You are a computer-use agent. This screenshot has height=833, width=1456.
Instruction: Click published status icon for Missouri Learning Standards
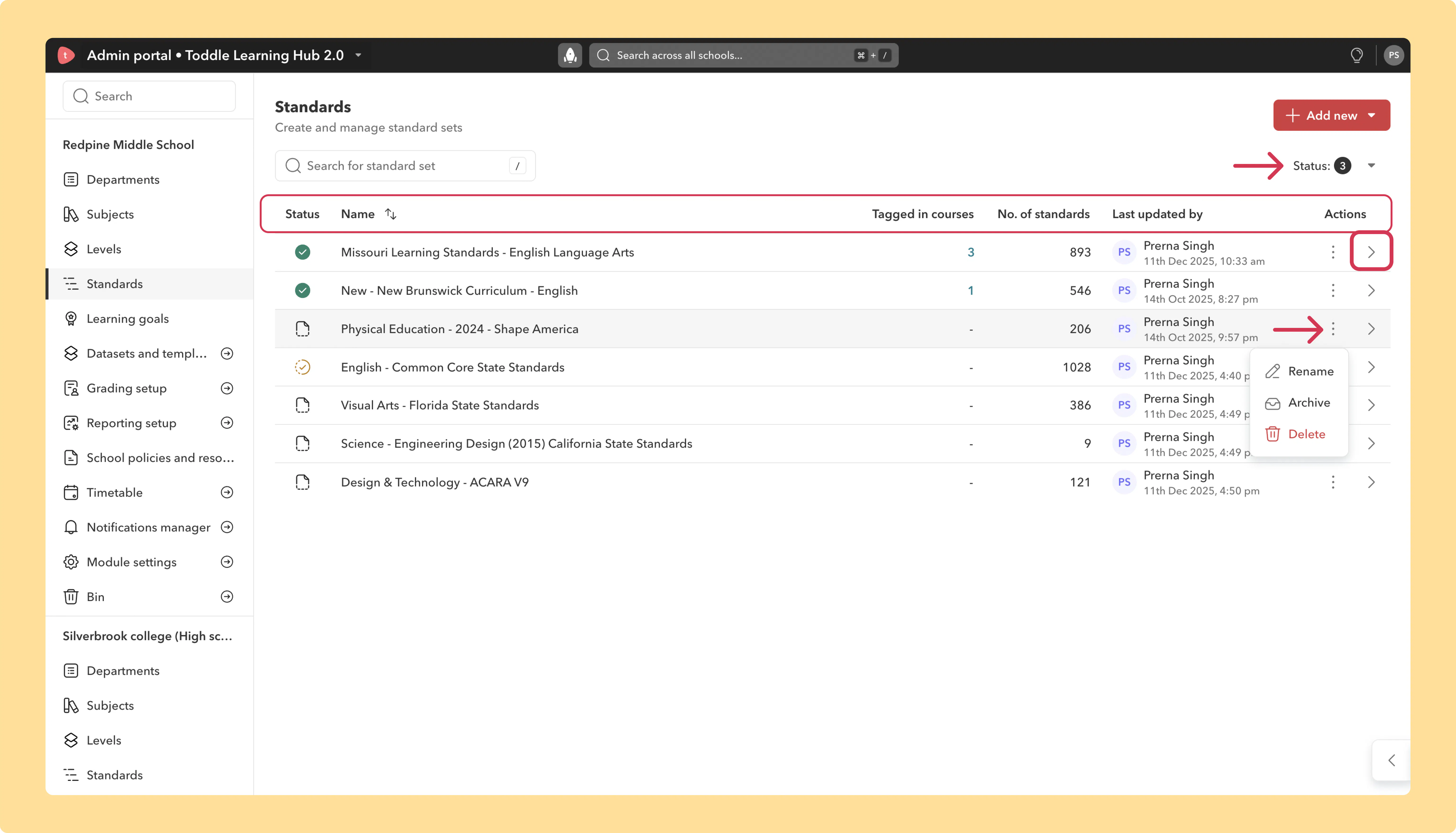(x=303, y=252)
